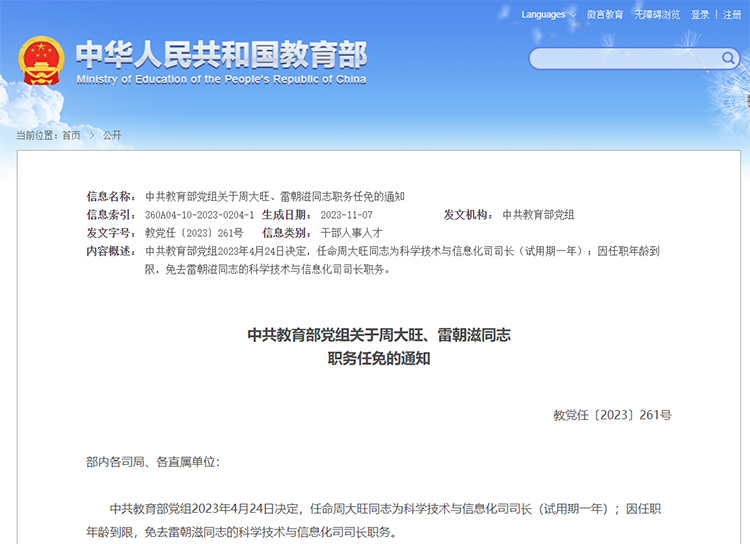Click the English Ministry of Education subtitle
The image size is (750, 544).
(x=221, y=79)
